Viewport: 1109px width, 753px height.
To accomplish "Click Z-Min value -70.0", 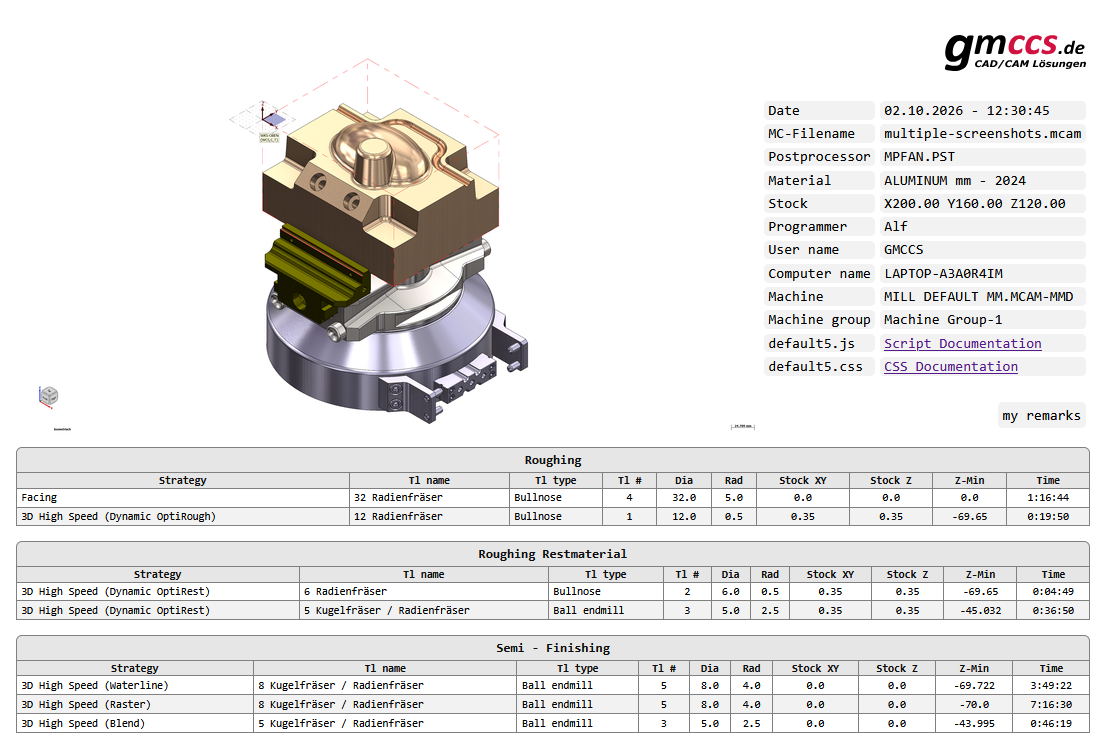I will 974,705.
